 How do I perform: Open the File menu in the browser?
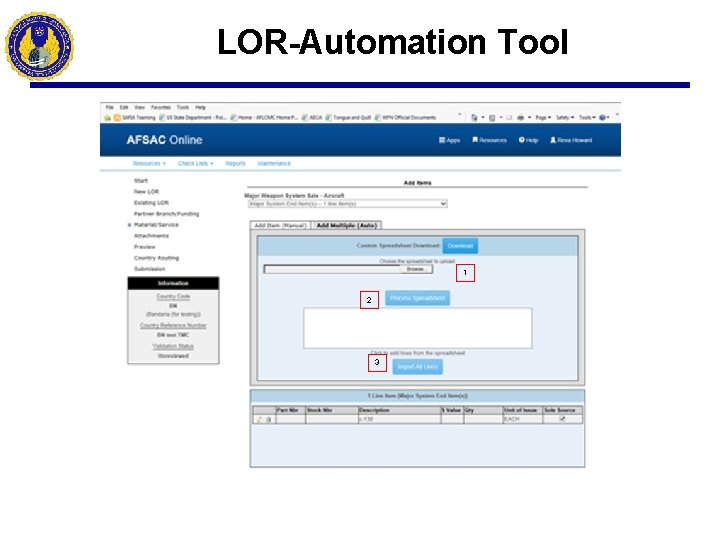[109, 107]
